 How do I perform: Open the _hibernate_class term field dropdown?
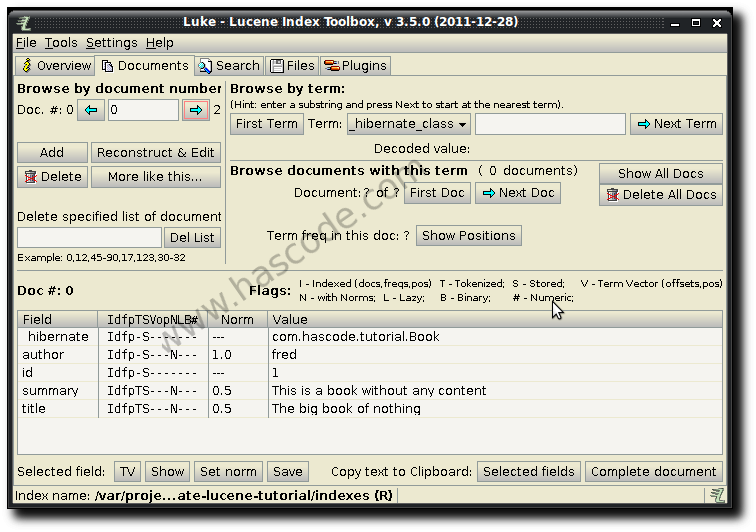pyautogui.click(x=408, y=124)
